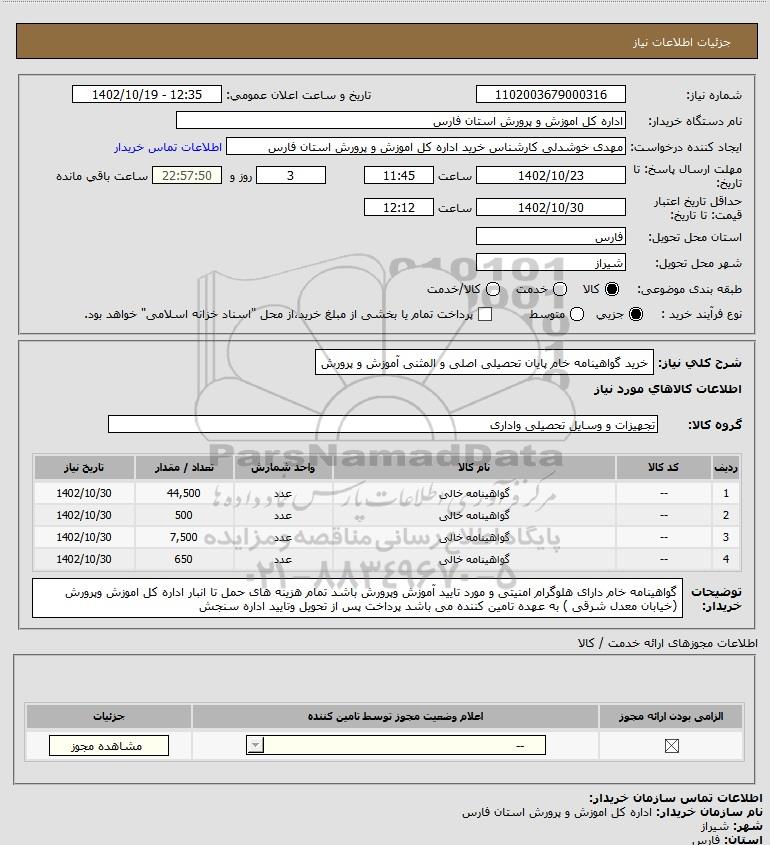Click the شرح کلی نیاز description field
The height and width of the screenshot is (845, 770).
484,362
